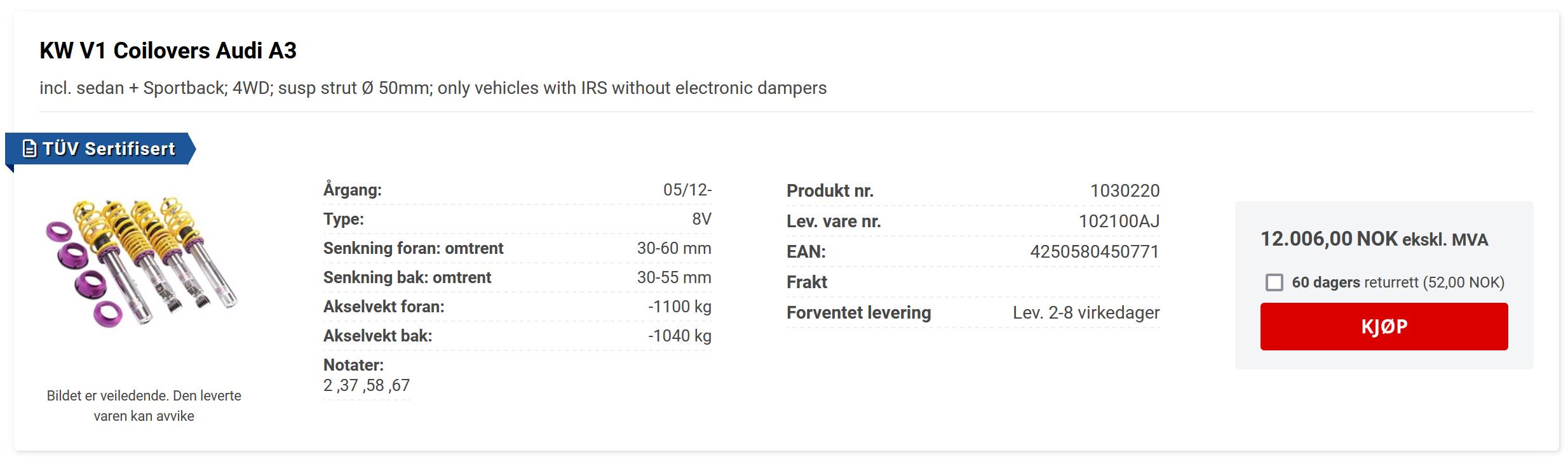Enable the 60 dagers returrett checkbox
The width and height of the screenshot is (1568, 457).
click(1274, 282)
